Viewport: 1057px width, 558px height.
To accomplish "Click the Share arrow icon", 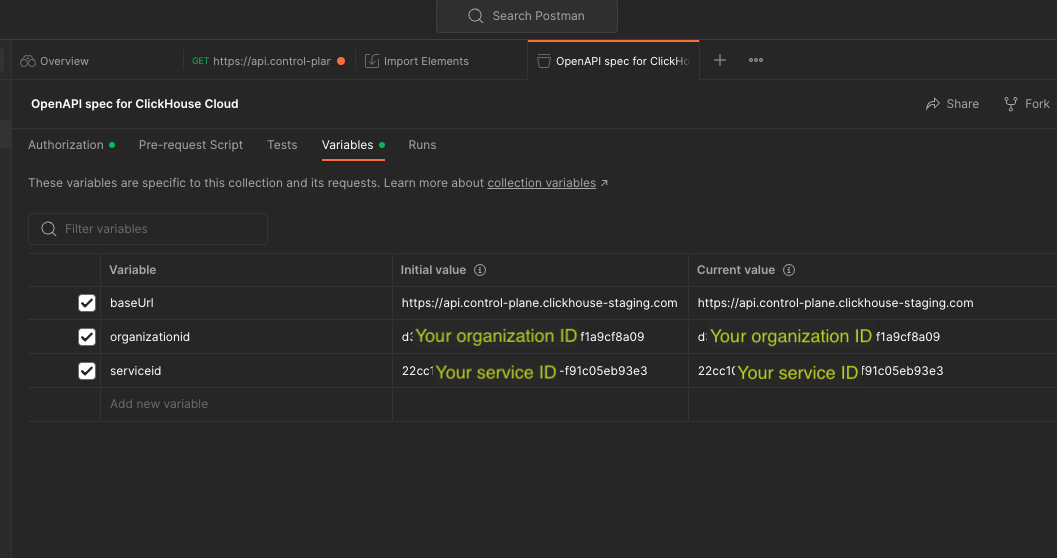I will click(933, 104).
